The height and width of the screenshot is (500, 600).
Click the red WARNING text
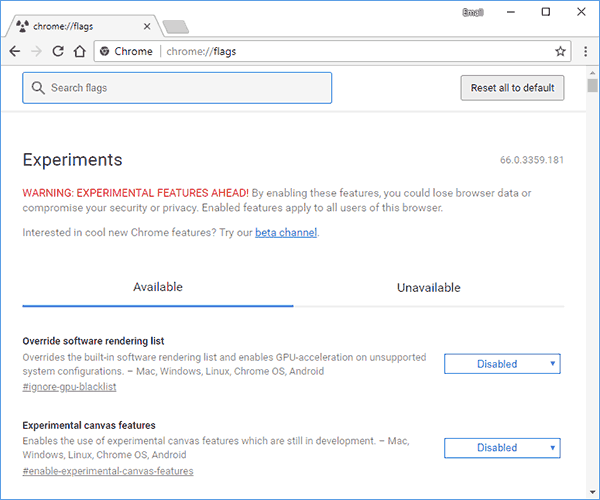135,193
